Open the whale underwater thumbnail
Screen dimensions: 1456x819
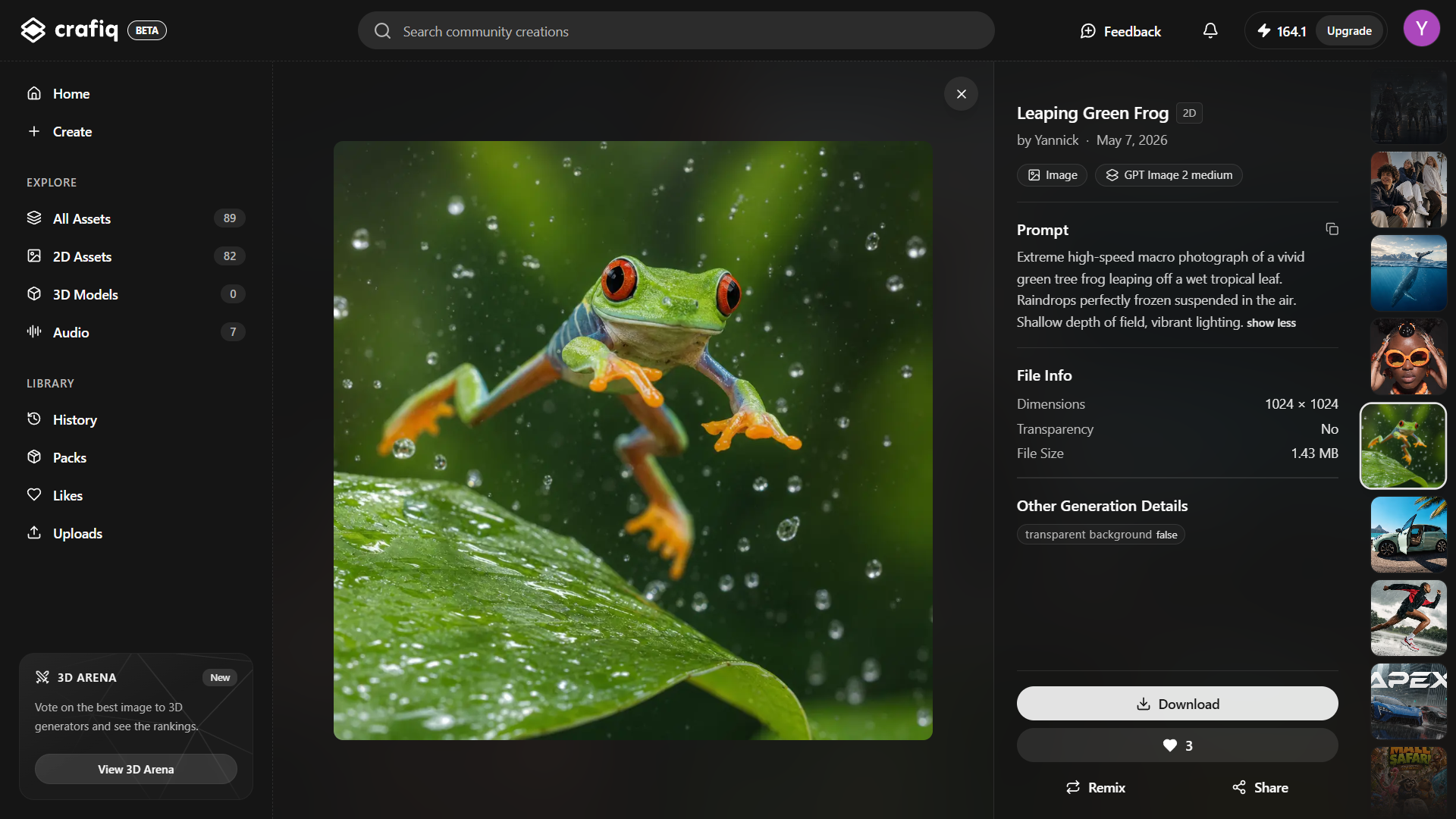pyautogui.click(x=1409, y=273)
